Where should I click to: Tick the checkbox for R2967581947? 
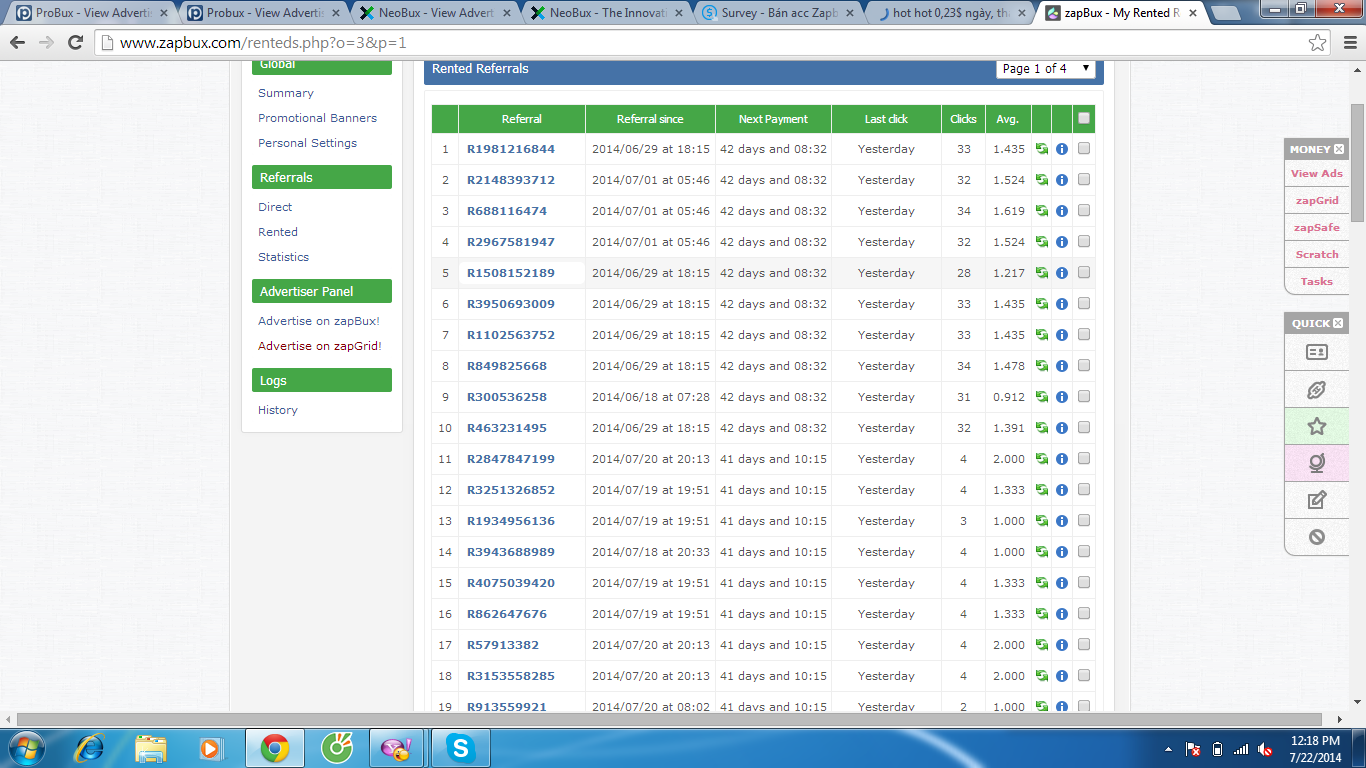(x=1084, y=242)
